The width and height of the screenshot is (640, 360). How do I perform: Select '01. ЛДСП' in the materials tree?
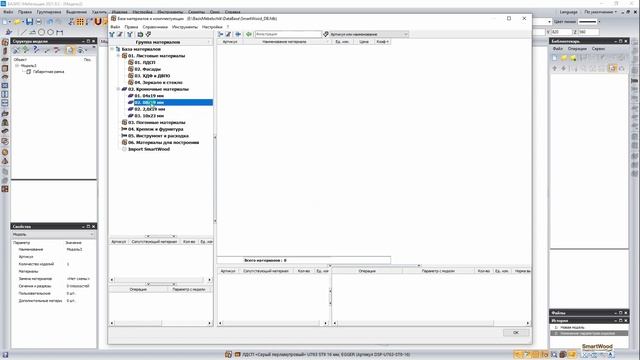145,62
